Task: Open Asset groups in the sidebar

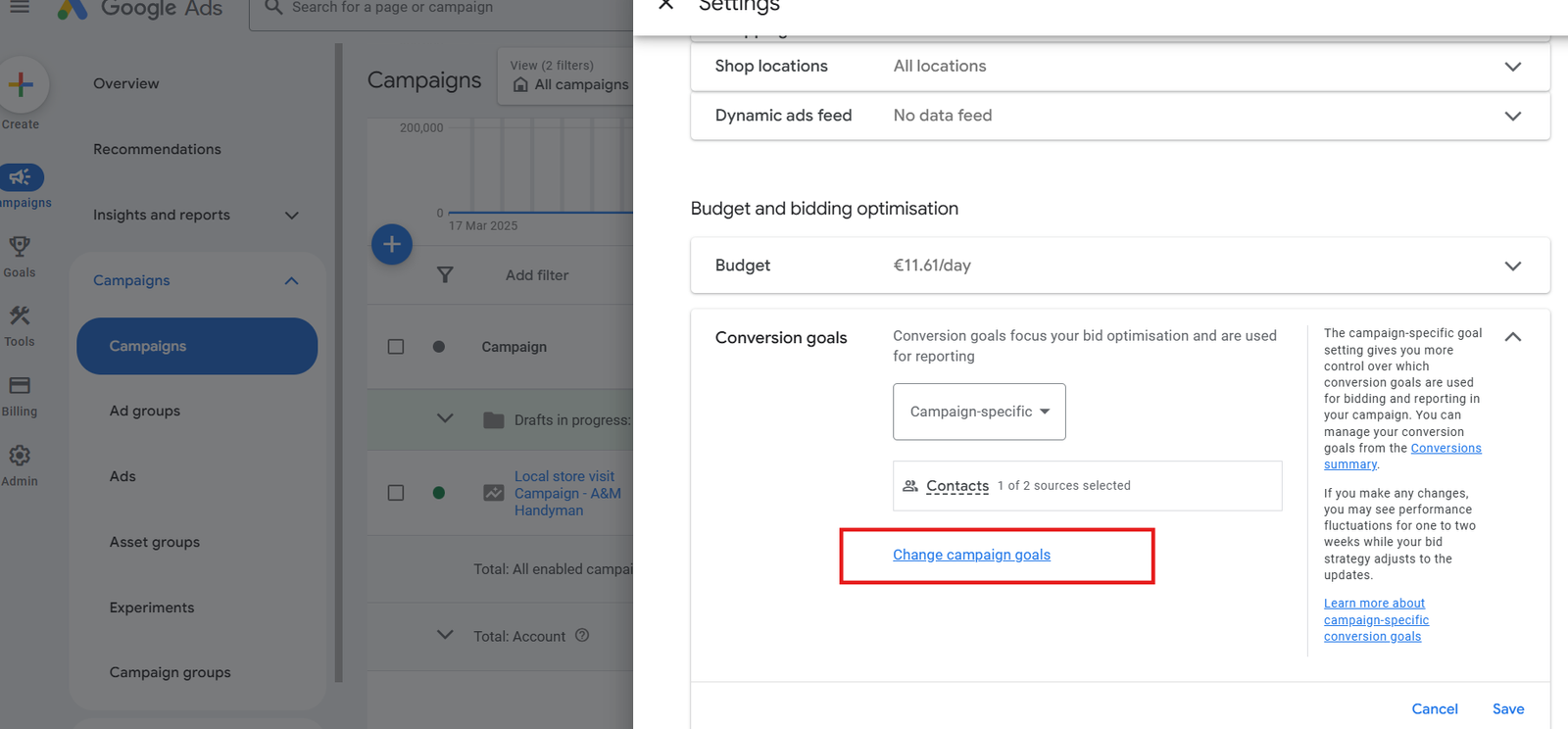Action: pos(155,543)
